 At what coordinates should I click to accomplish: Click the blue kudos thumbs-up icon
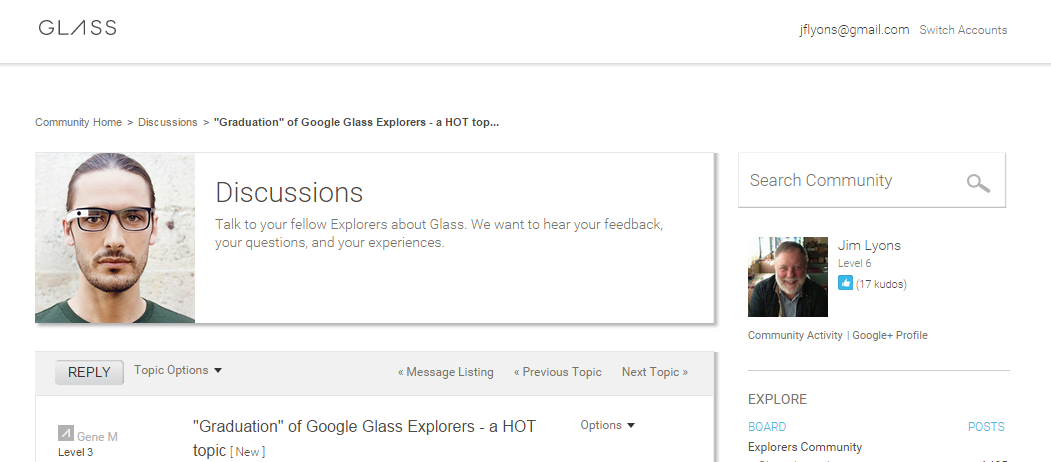point(845,283)
